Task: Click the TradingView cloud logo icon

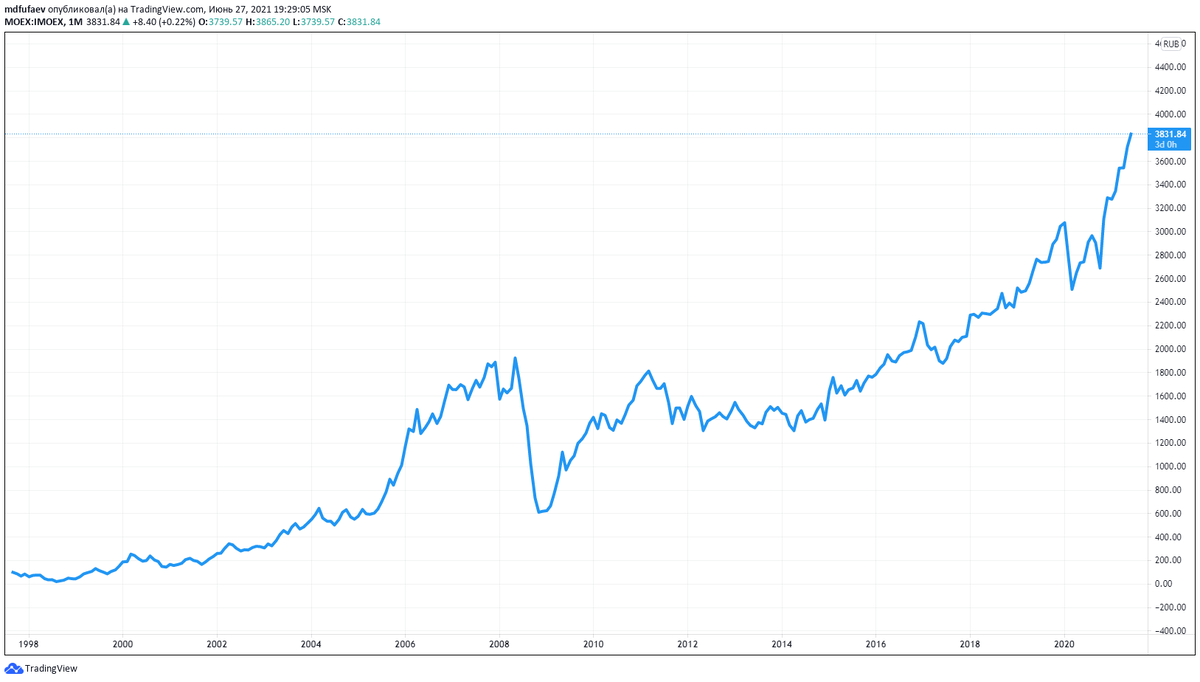Action: (x=16, y=667)
